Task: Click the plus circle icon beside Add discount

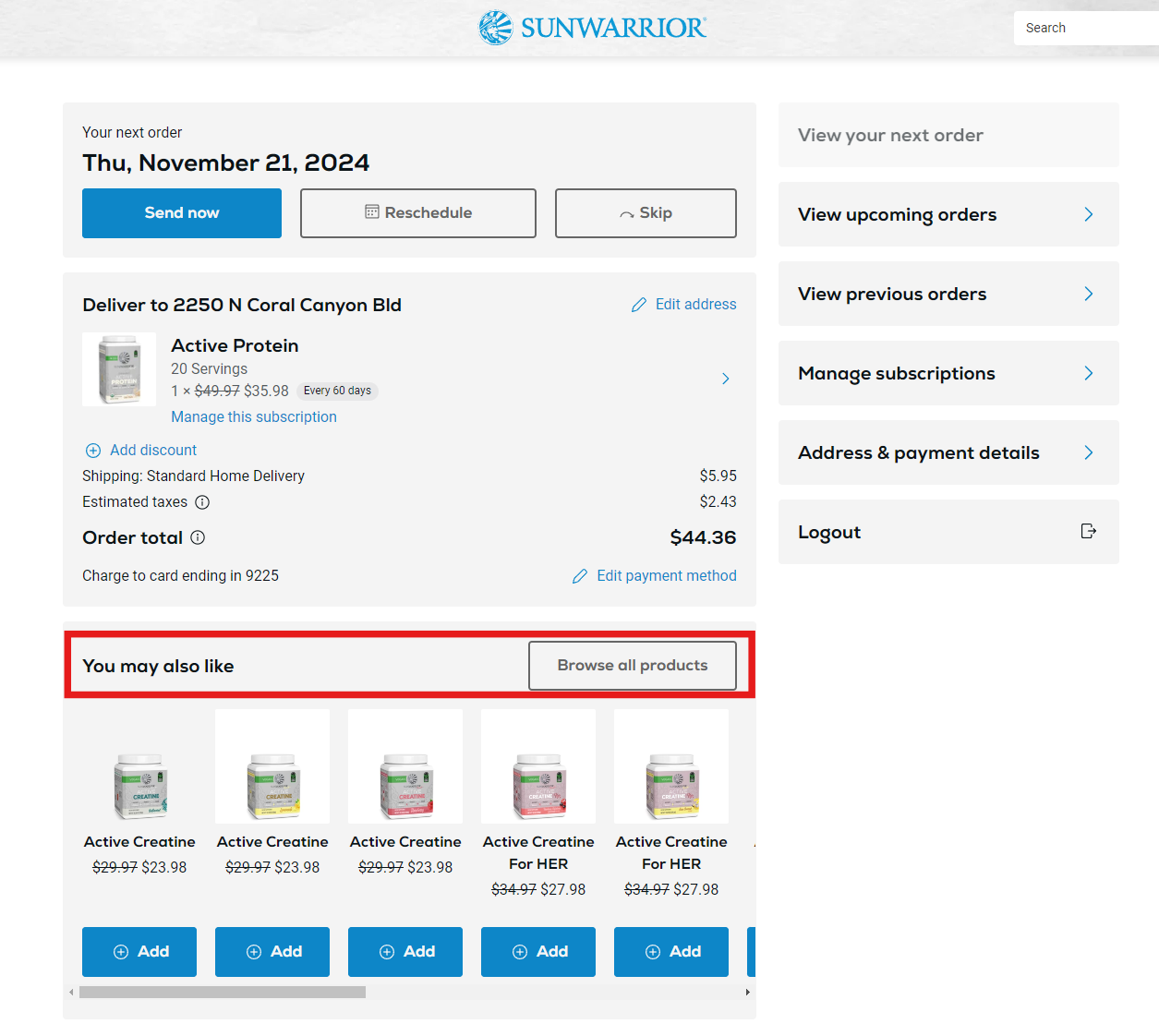Action: click(93, 451)
